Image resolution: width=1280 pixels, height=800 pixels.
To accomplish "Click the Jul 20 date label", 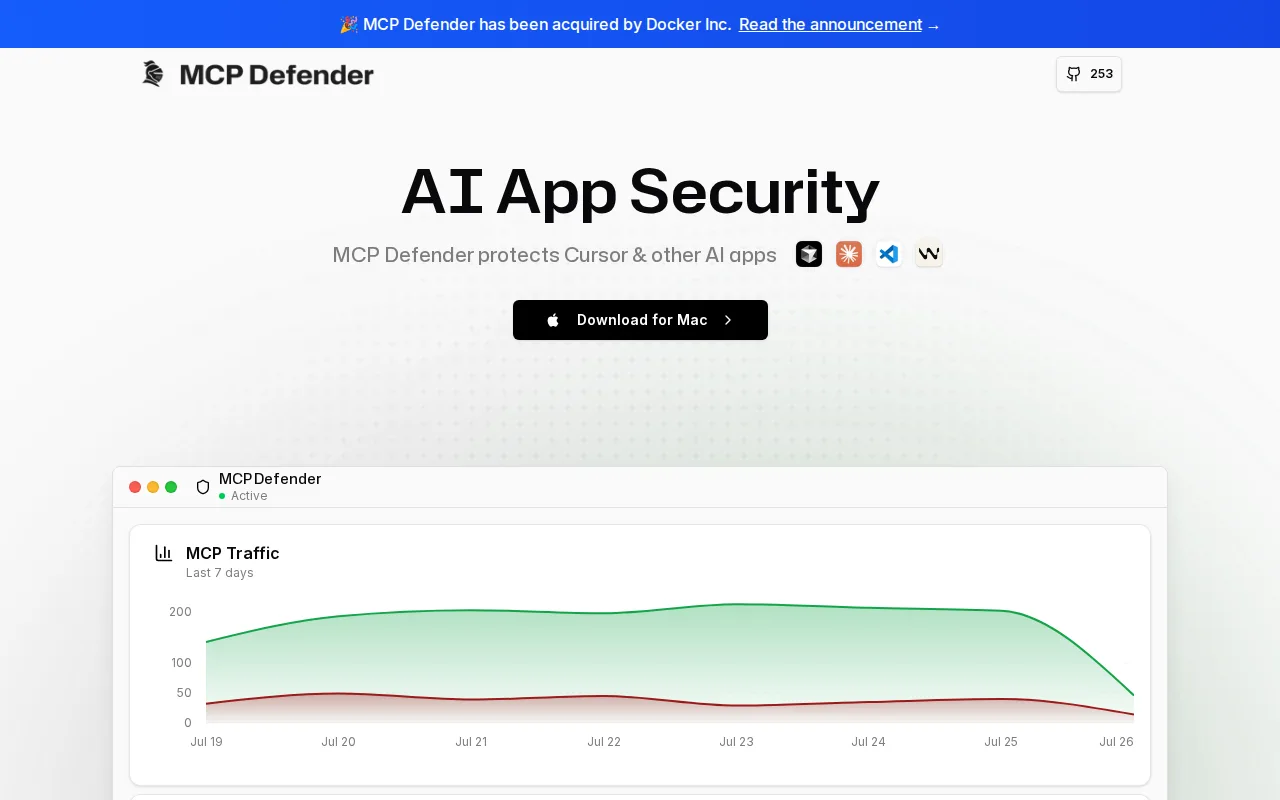I will pos(338,742).
